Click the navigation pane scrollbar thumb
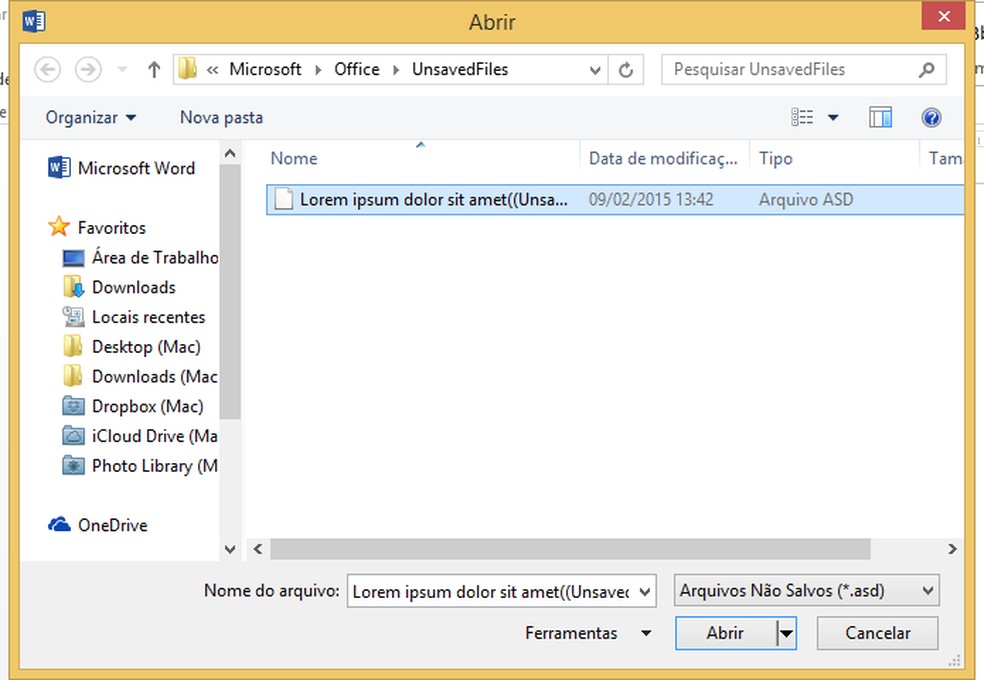Image resolution: width=984 pixels, height=680 pixels. 230,292
